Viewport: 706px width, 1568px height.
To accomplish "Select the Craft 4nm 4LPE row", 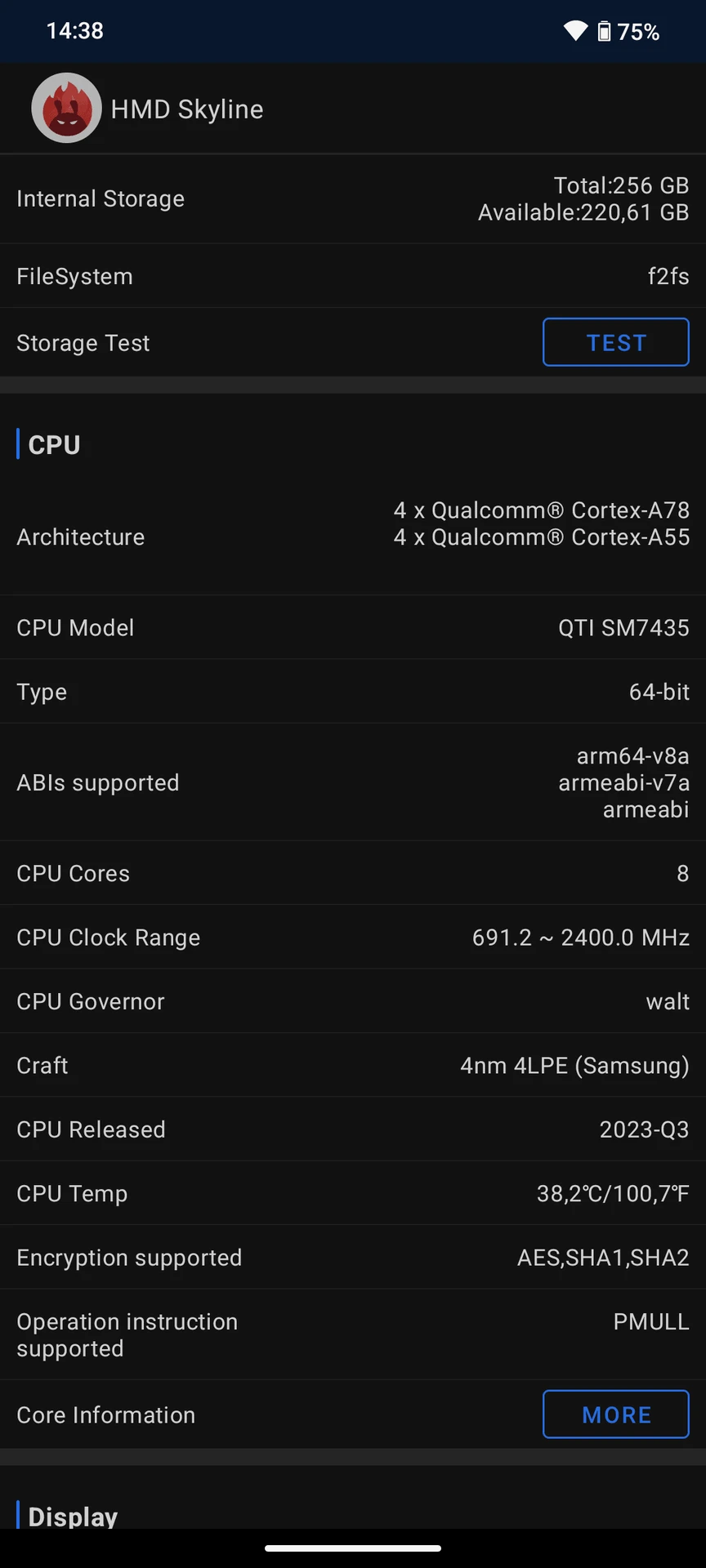I will [x=353, y=1065].
